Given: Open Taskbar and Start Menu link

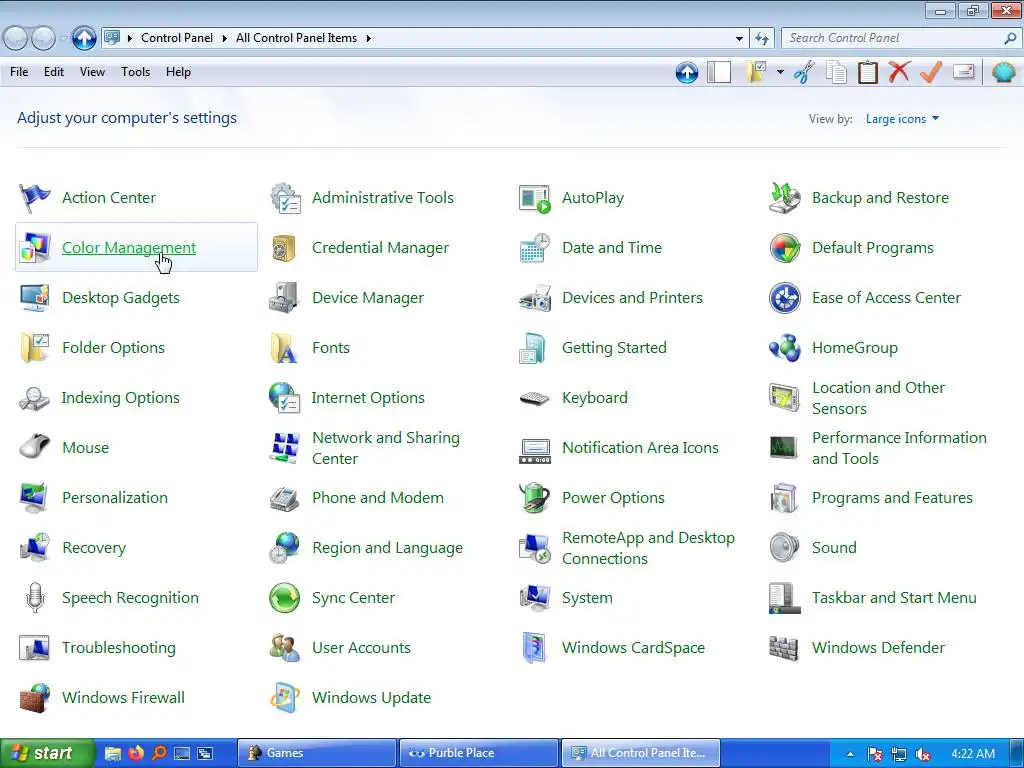Looking at the screenshot, I should point(894,598).
